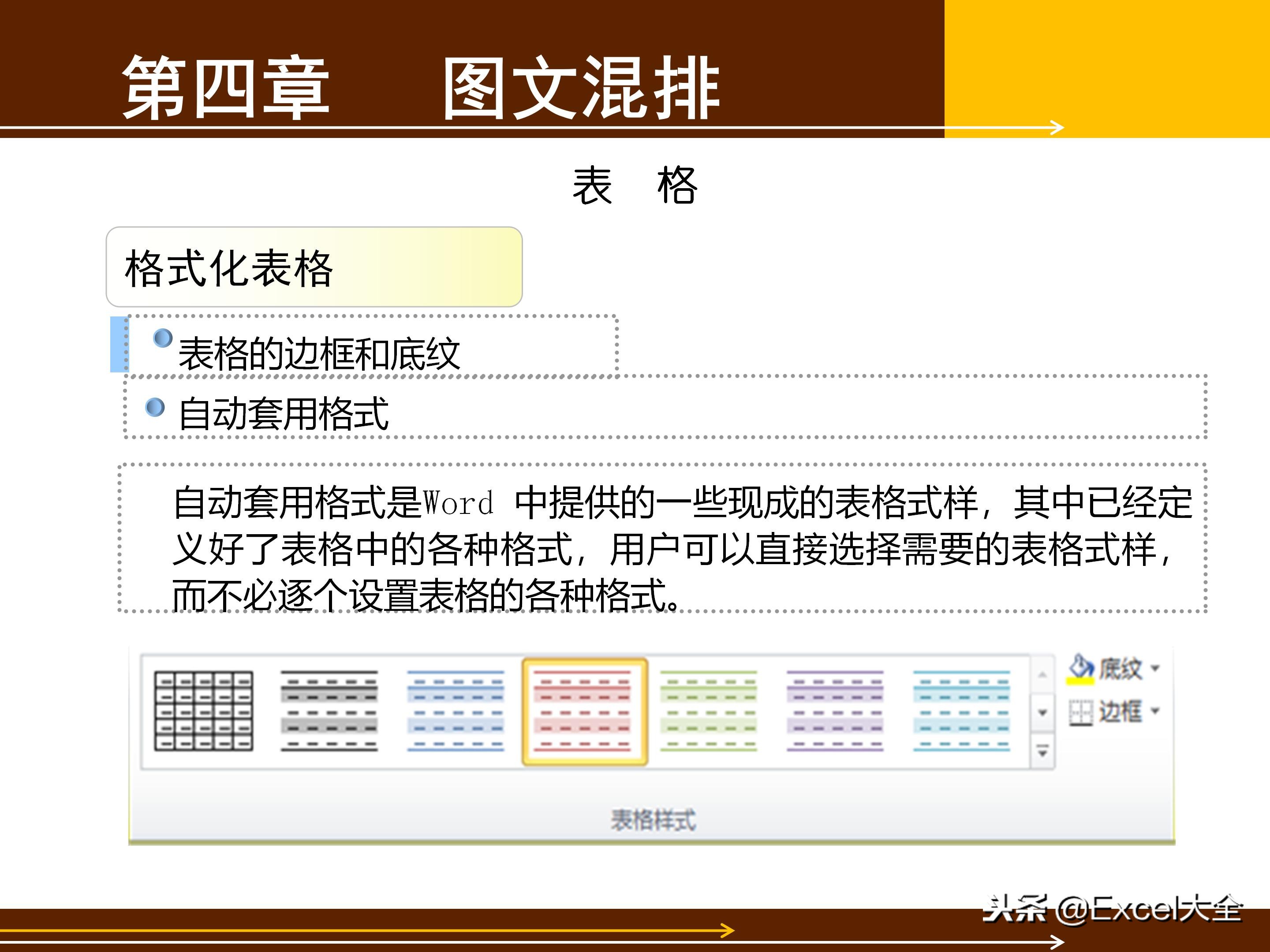Click the 边框 borders grid icon
Screen dimensions: 1270x952
pos(1082,713)
